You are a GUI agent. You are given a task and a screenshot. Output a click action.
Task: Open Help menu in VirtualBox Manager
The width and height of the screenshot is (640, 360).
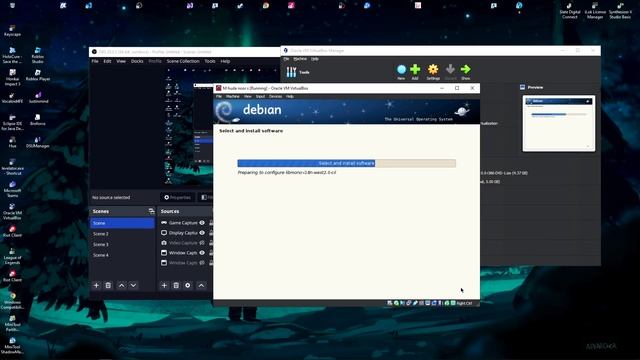pos(315,59)
